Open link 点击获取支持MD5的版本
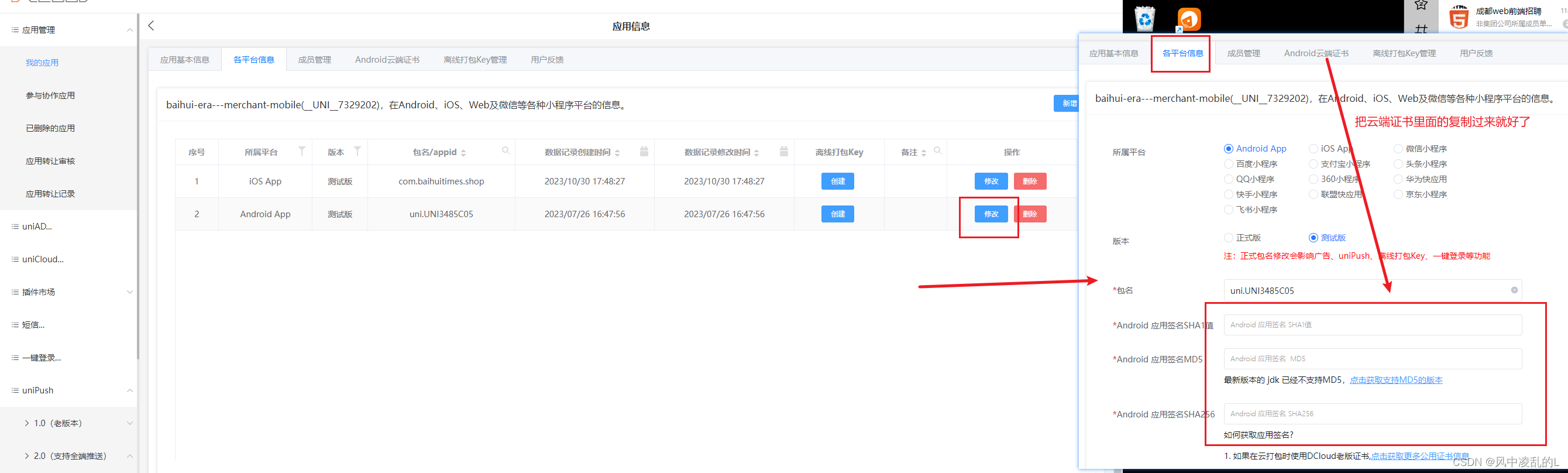The height and width of the screenshot is (473, 1568). [1396, 380]
